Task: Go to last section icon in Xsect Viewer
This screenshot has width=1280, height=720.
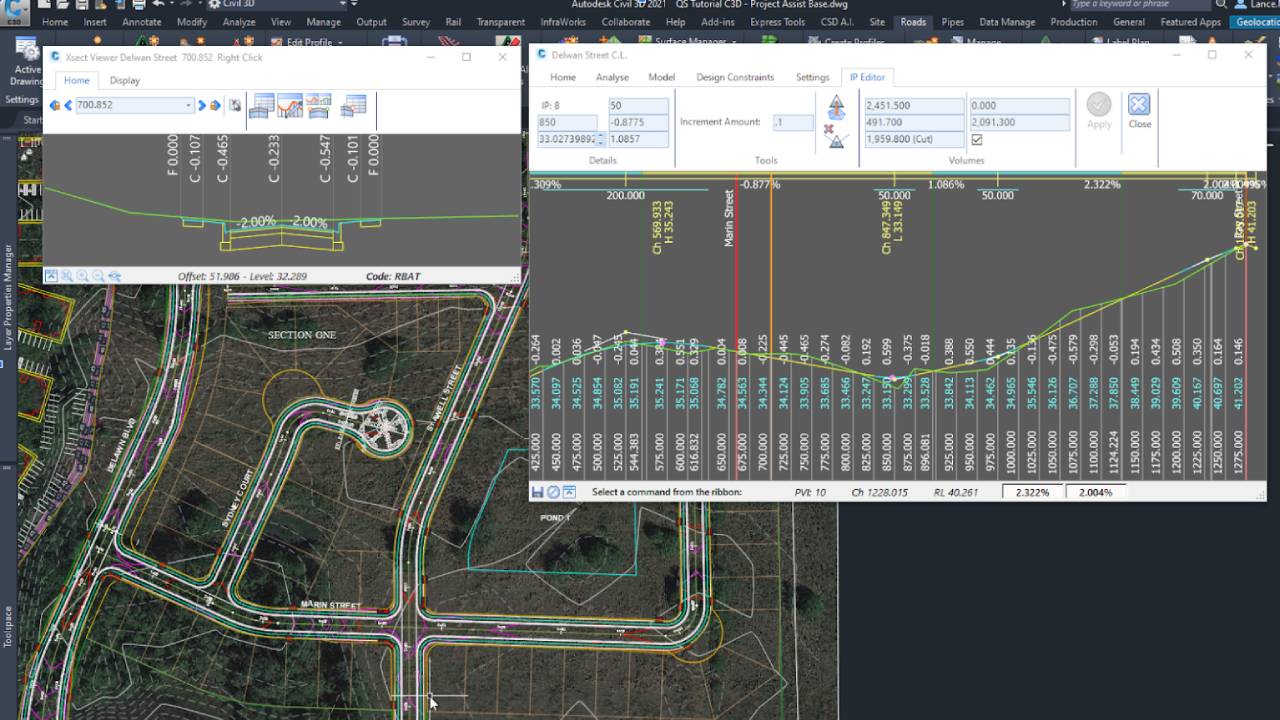Action: coord(215,105)
